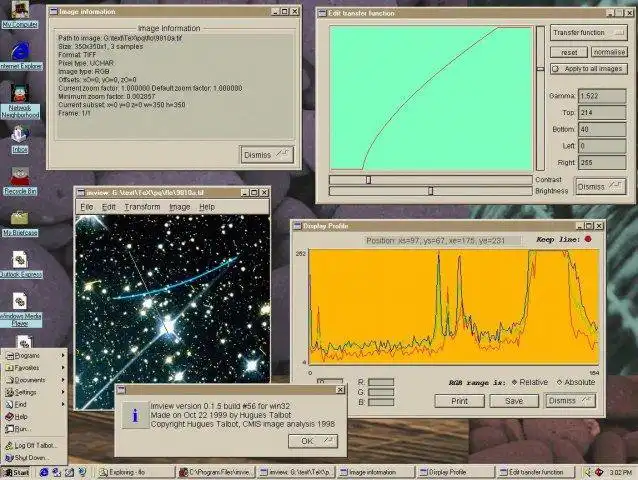Viewport: 638px width, 480px height.
Task: Switch to Display Profile taskbar button
Action: click(457, 472)
